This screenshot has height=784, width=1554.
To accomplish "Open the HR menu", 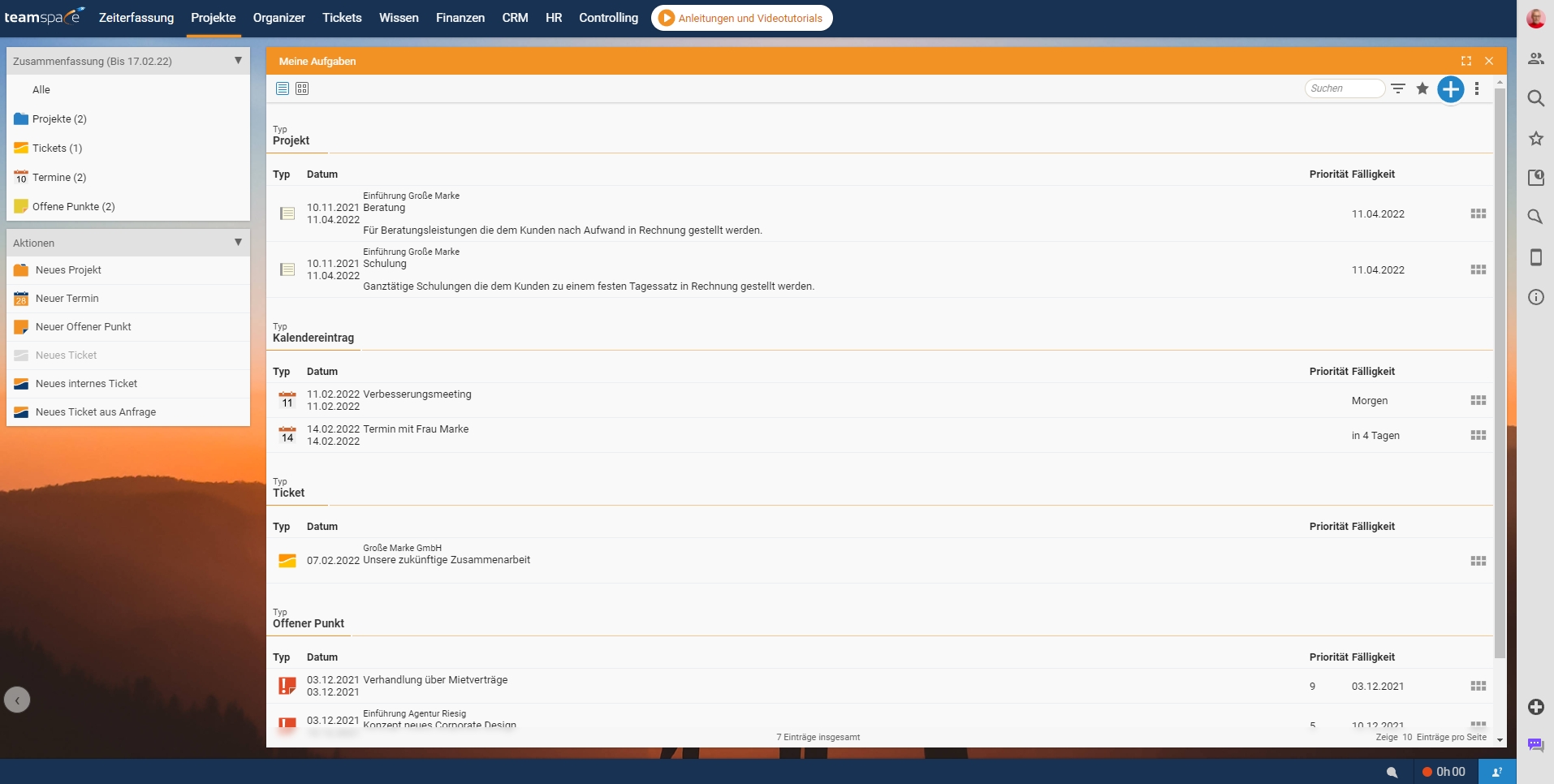I will pyautogui.click(x=554, y=18).
